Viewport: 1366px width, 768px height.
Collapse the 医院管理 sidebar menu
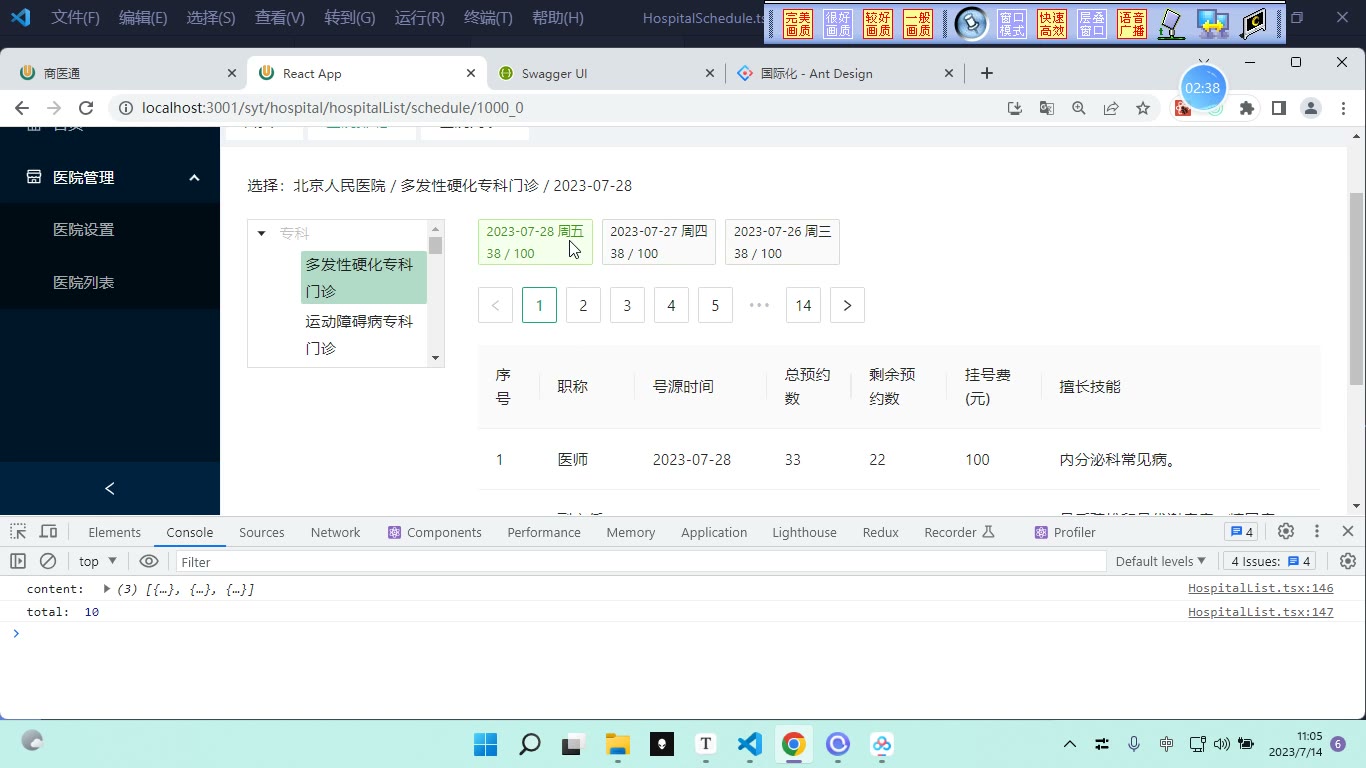[110, 177]
